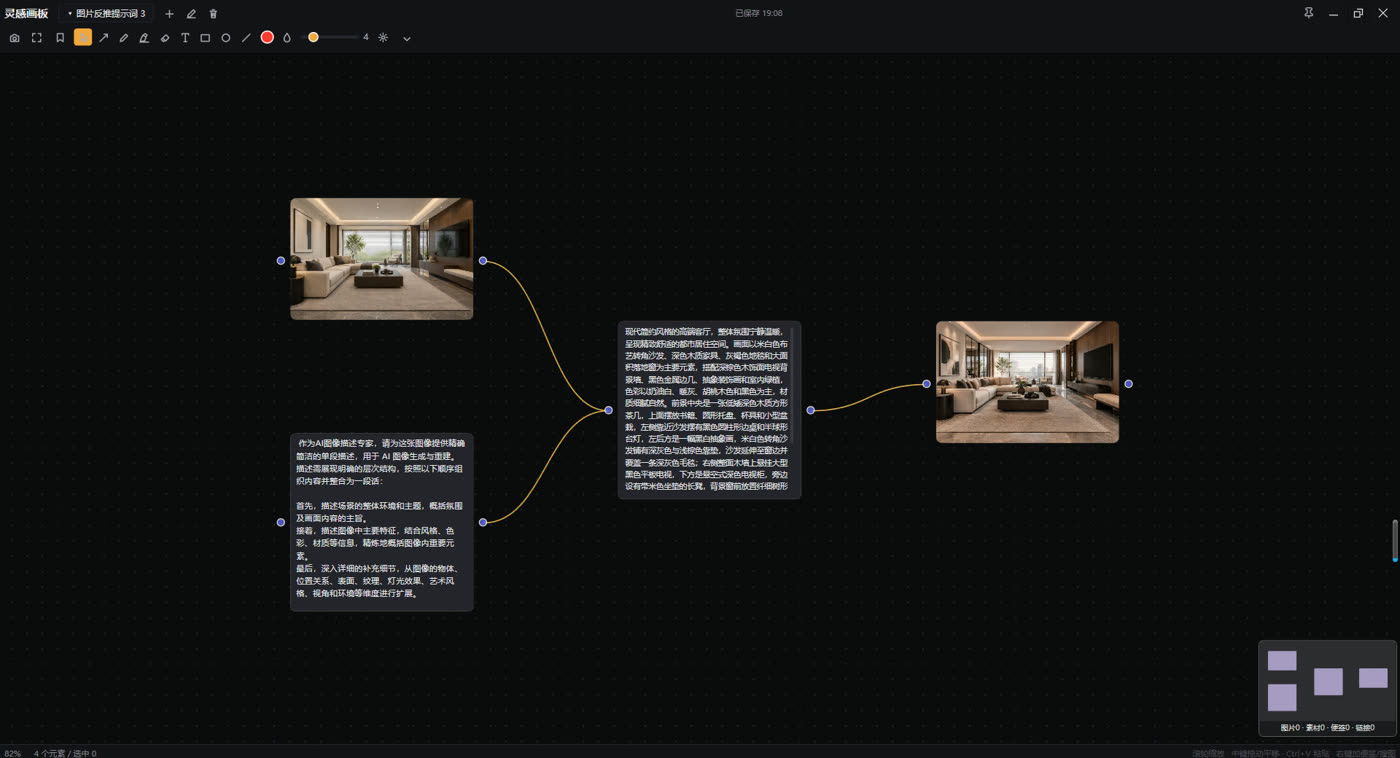Click the water drop opacity icon
This screenshot has height=758, width=1400.
(x=287, y=38)
